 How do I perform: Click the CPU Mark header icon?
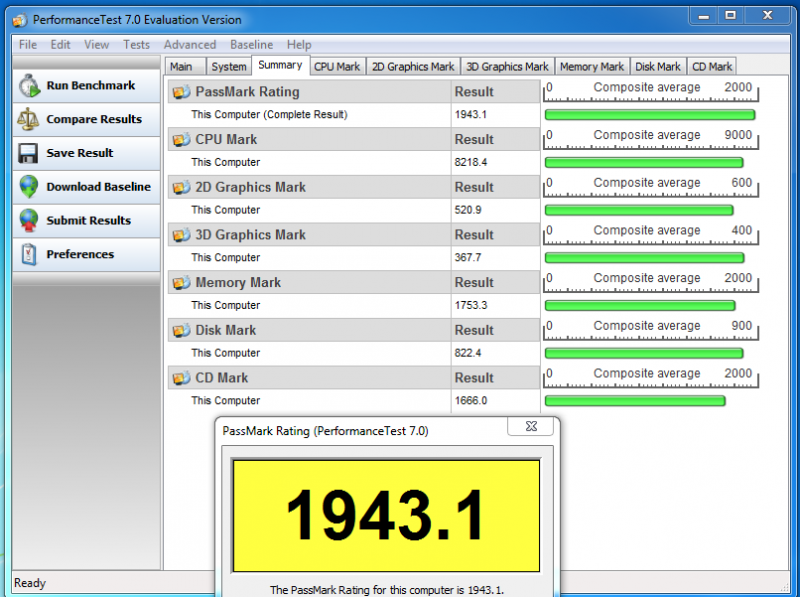coord(181,140)
